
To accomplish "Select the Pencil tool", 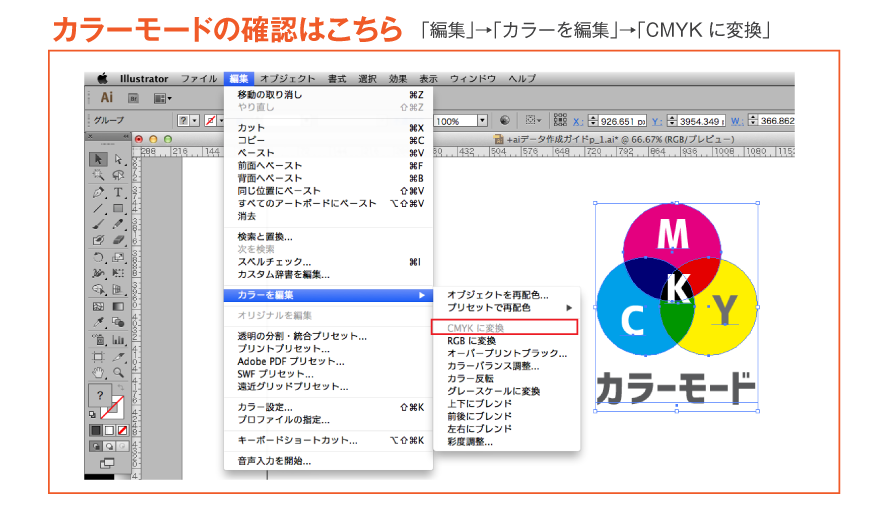I will click(x=118, y=224).
